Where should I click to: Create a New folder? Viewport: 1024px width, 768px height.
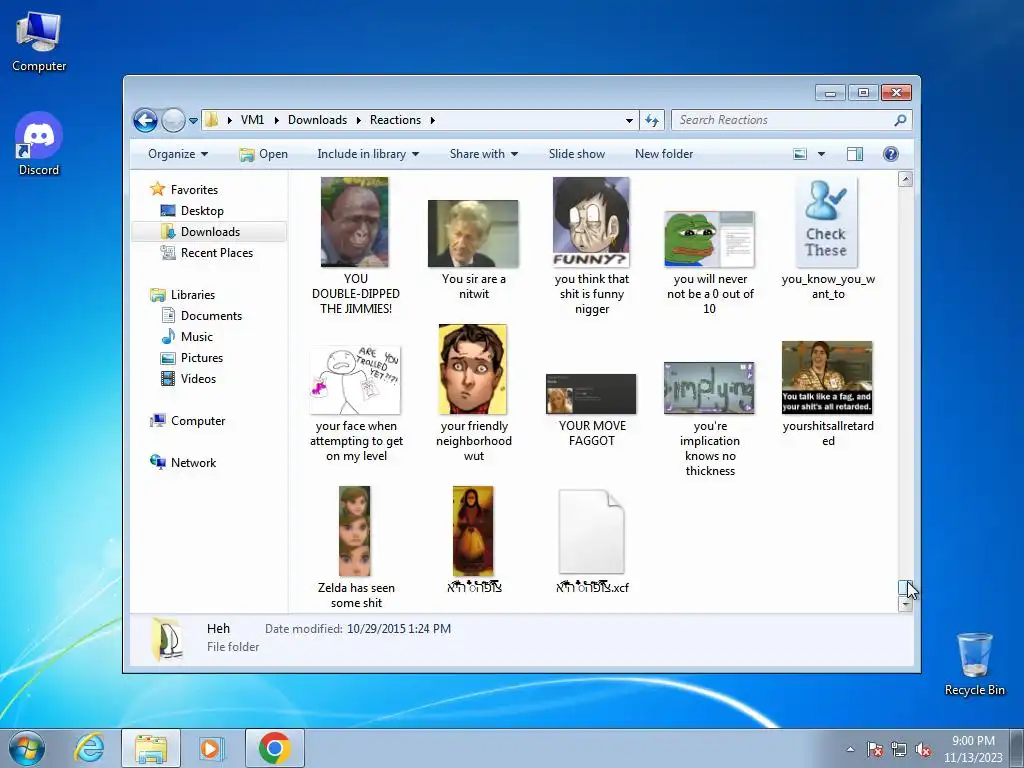(x=664, y=154)
